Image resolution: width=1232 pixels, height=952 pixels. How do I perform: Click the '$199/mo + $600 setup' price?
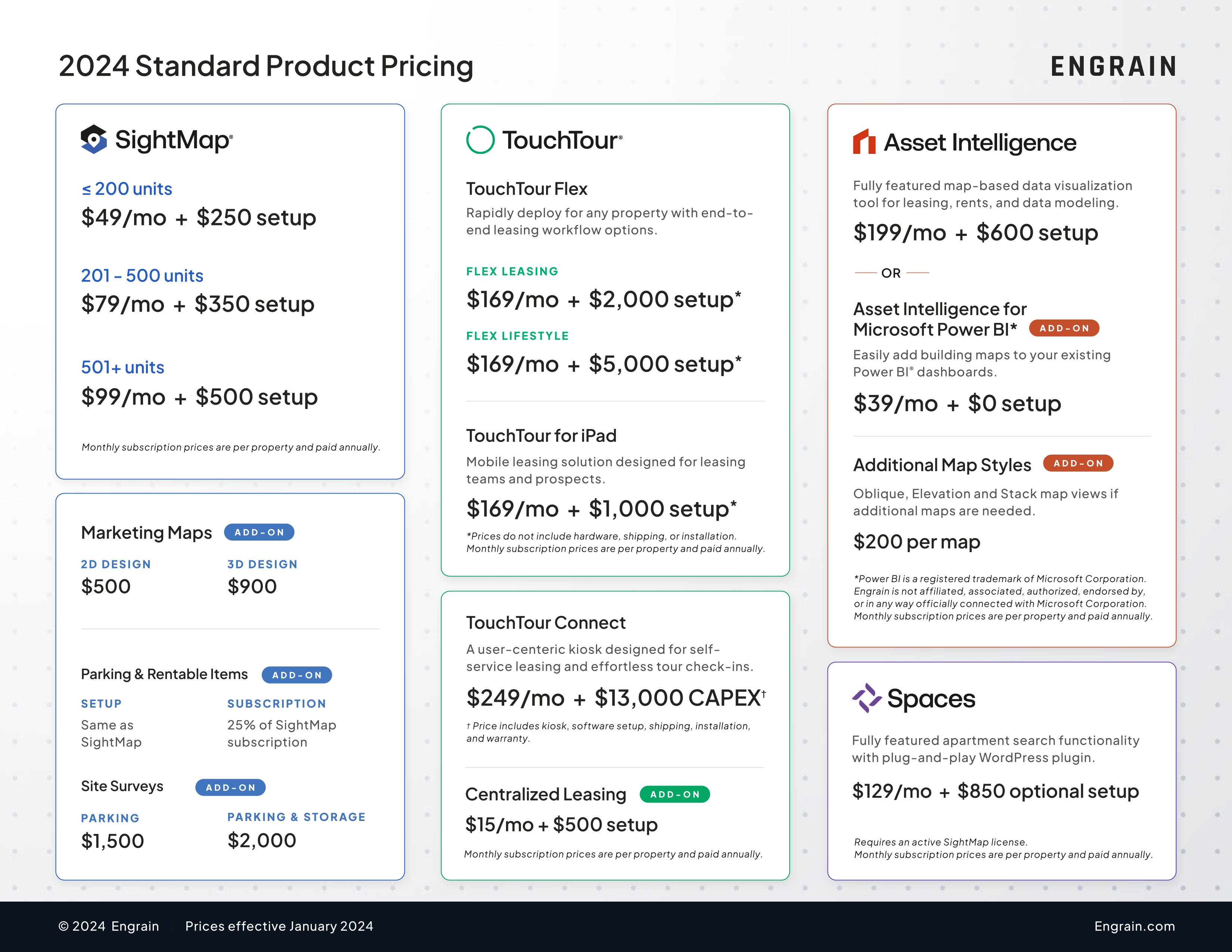coord(975,233)
